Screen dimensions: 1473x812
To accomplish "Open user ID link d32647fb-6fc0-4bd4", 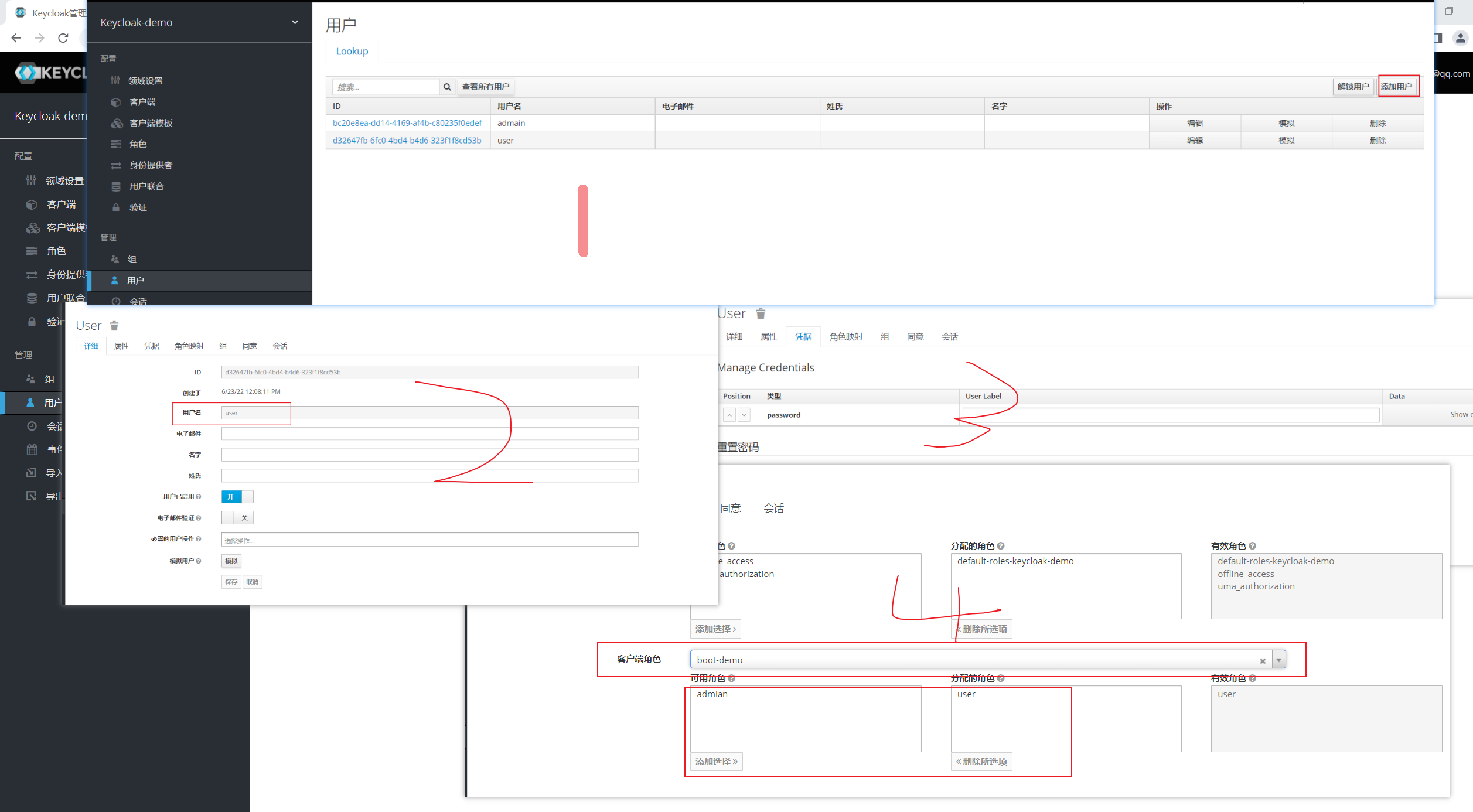I will click(x=407, y=141).
